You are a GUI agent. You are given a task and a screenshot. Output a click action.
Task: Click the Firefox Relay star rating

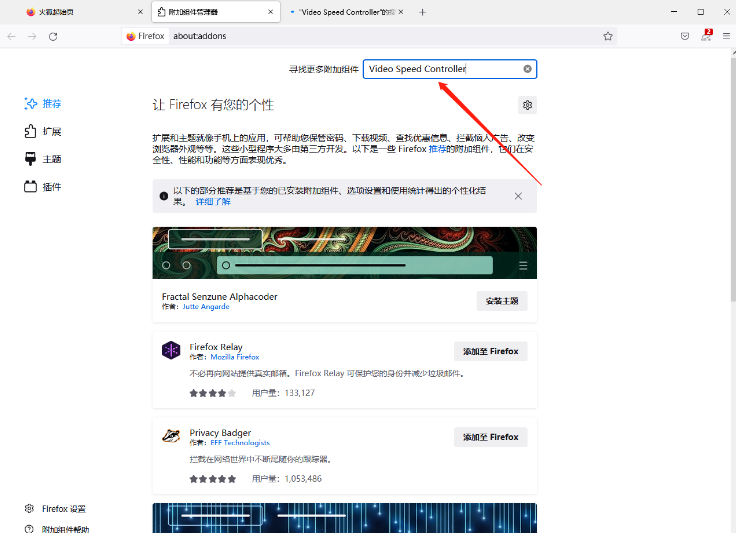[x=213, y=393]
